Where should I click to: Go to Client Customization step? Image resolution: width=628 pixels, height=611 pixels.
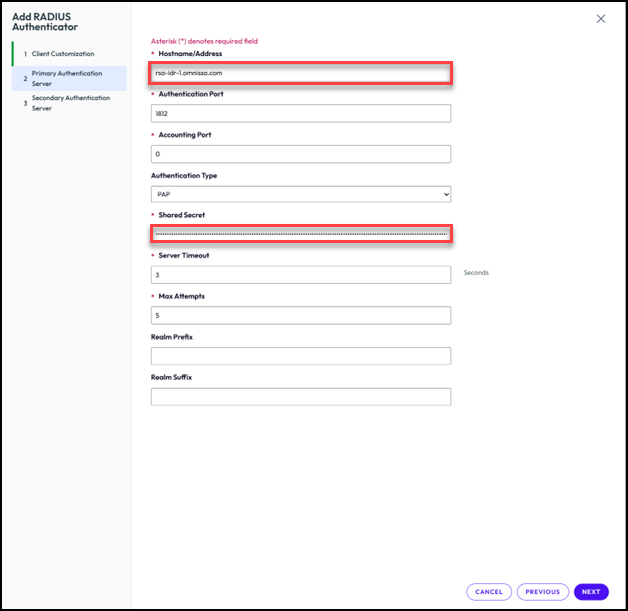[x=63, y=54]
